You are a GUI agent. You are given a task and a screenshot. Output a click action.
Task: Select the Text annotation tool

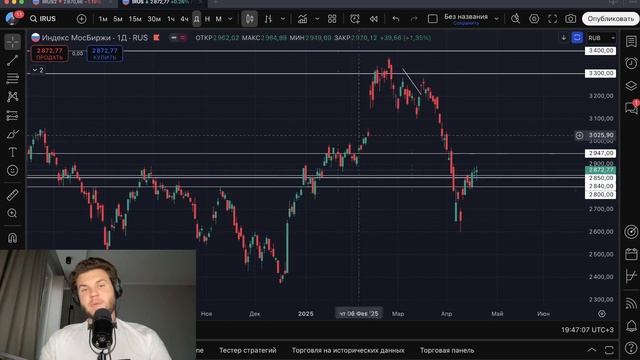pos(13,152)
